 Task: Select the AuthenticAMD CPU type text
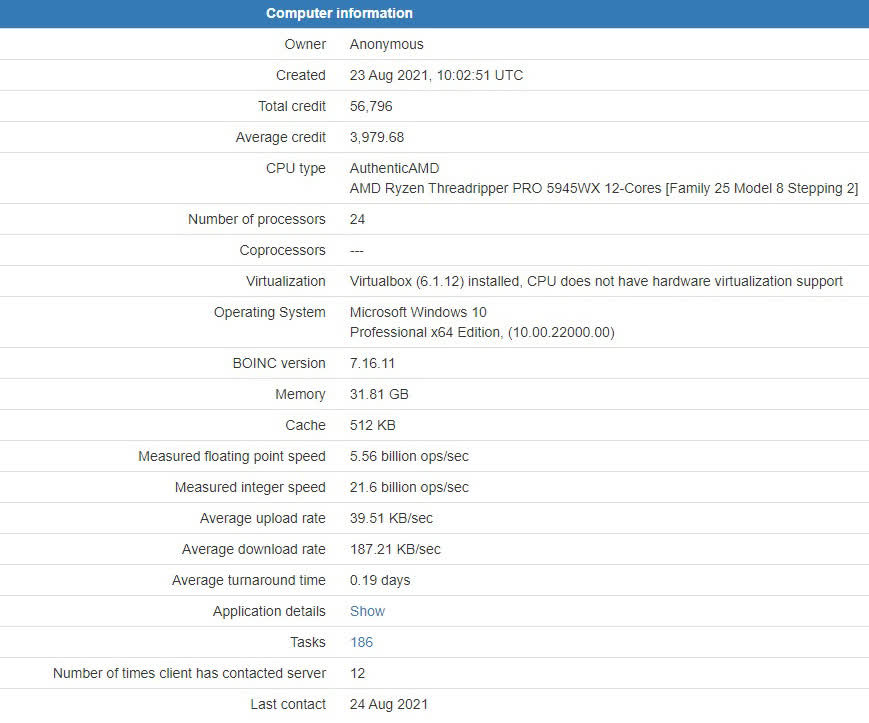(x=395, y=168)
